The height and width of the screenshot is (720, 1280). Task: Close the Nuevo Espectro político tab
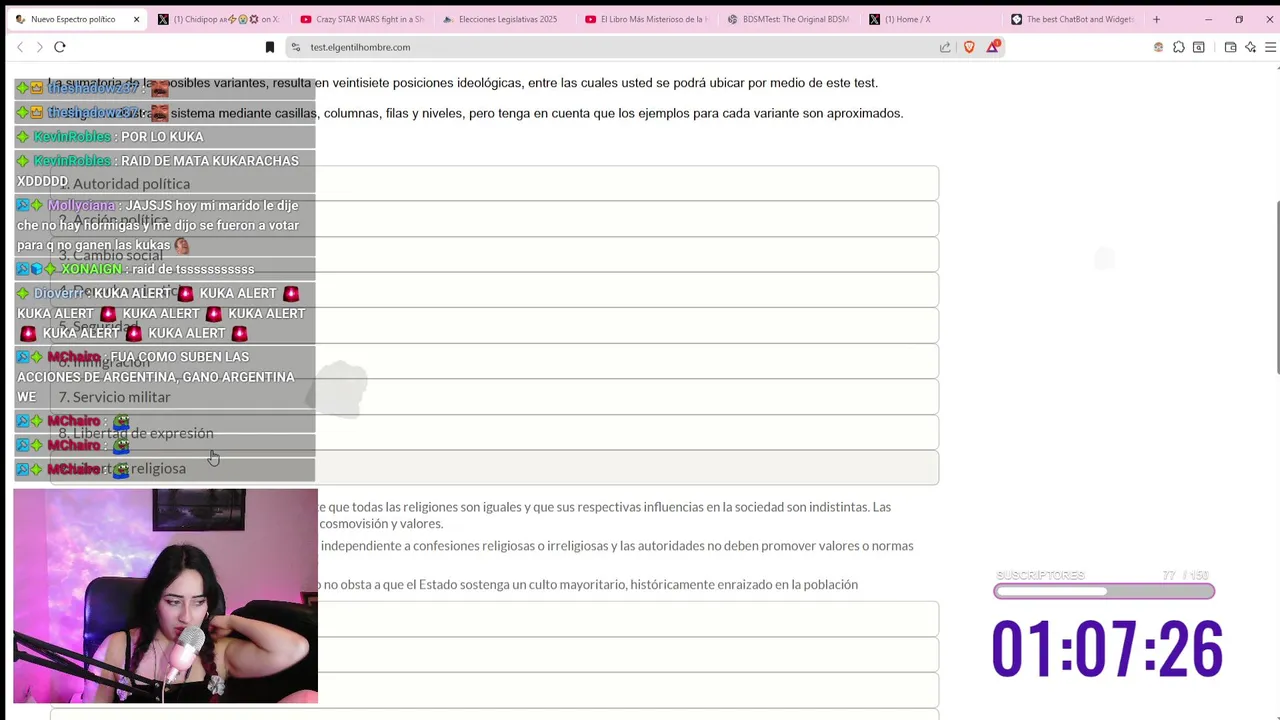click(x=136, y=19)
